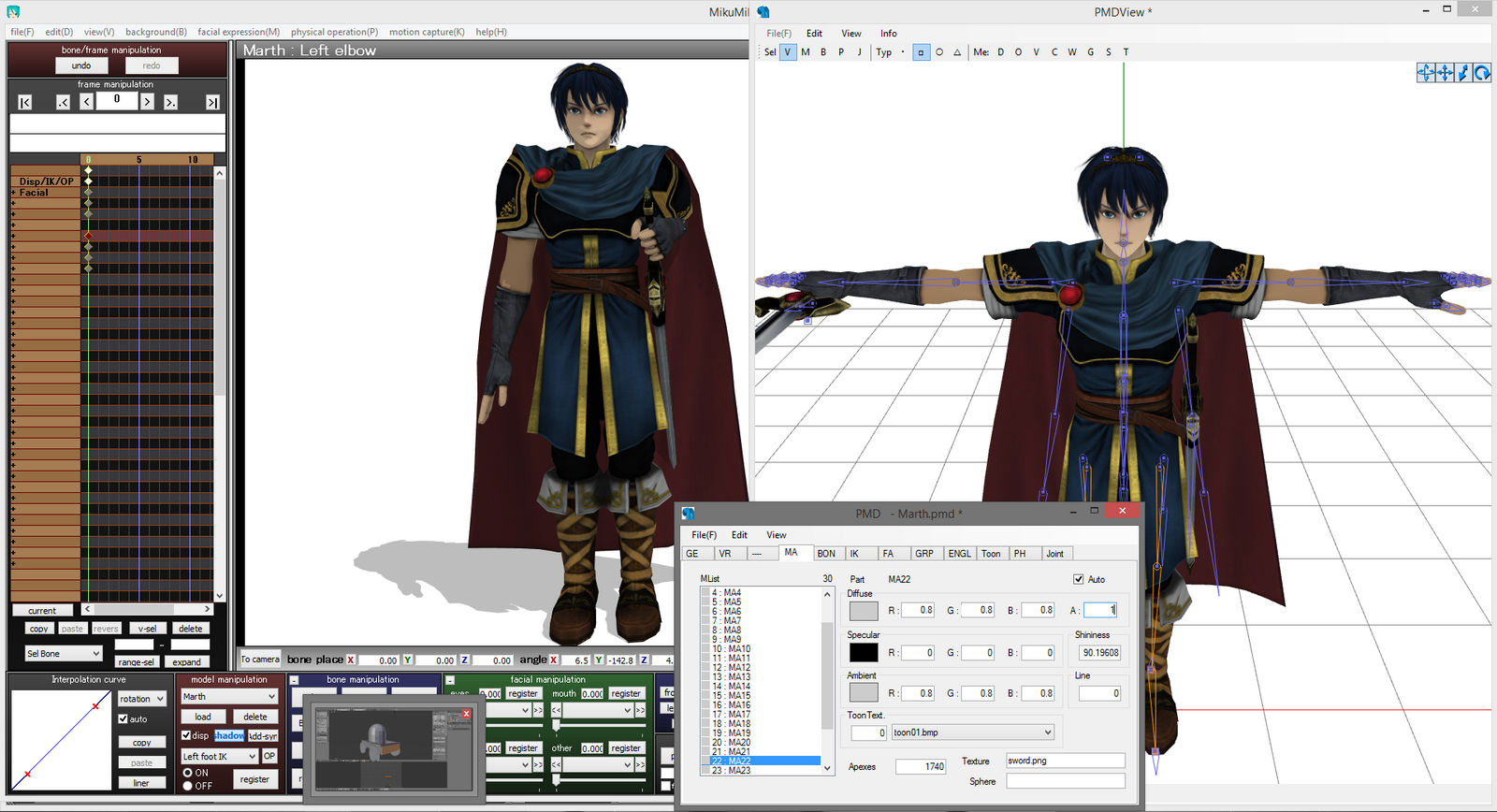Check the MA22 list item checkbox
This screenshot has width=1497, height=812.
pyautogui.click(x=705, y=761)
